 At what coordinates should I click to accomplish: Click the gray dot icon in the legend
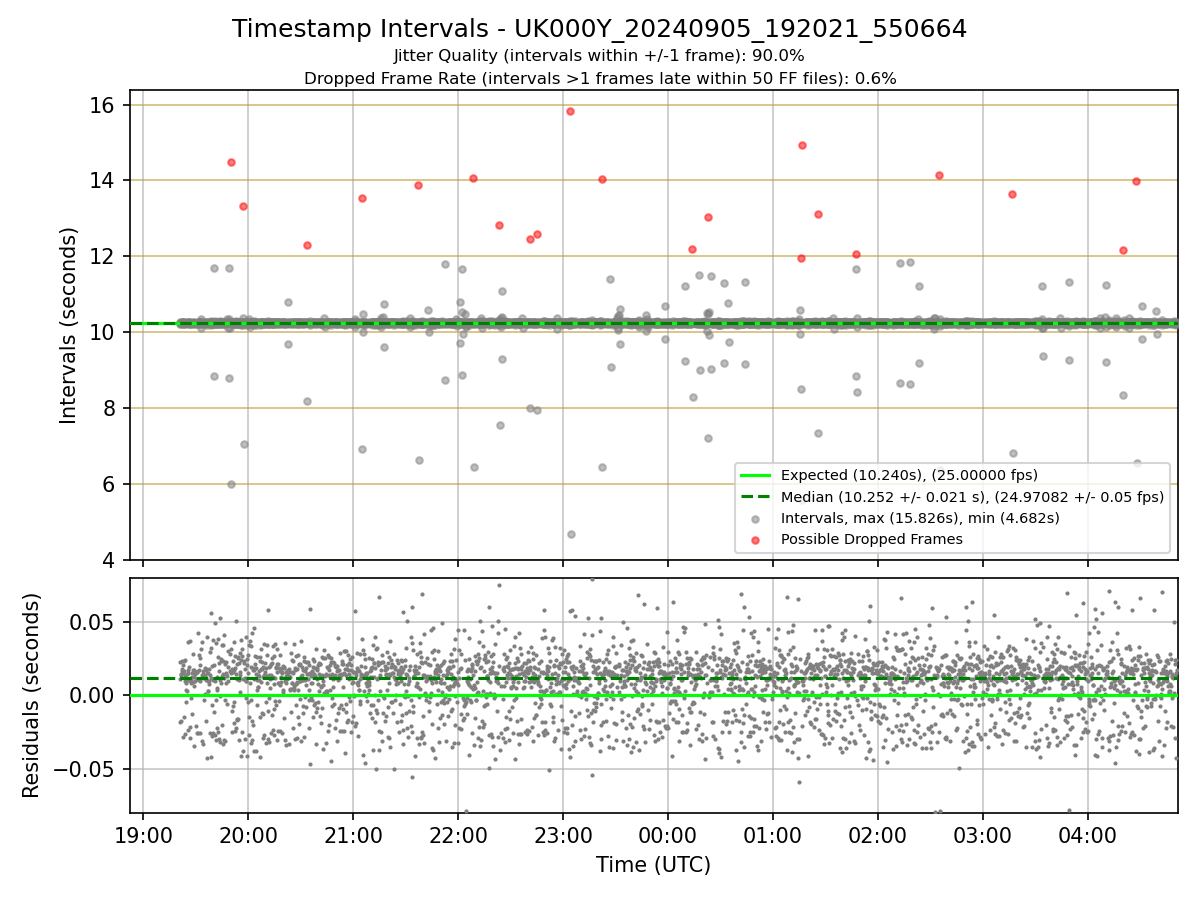click(x=755, y=519)
